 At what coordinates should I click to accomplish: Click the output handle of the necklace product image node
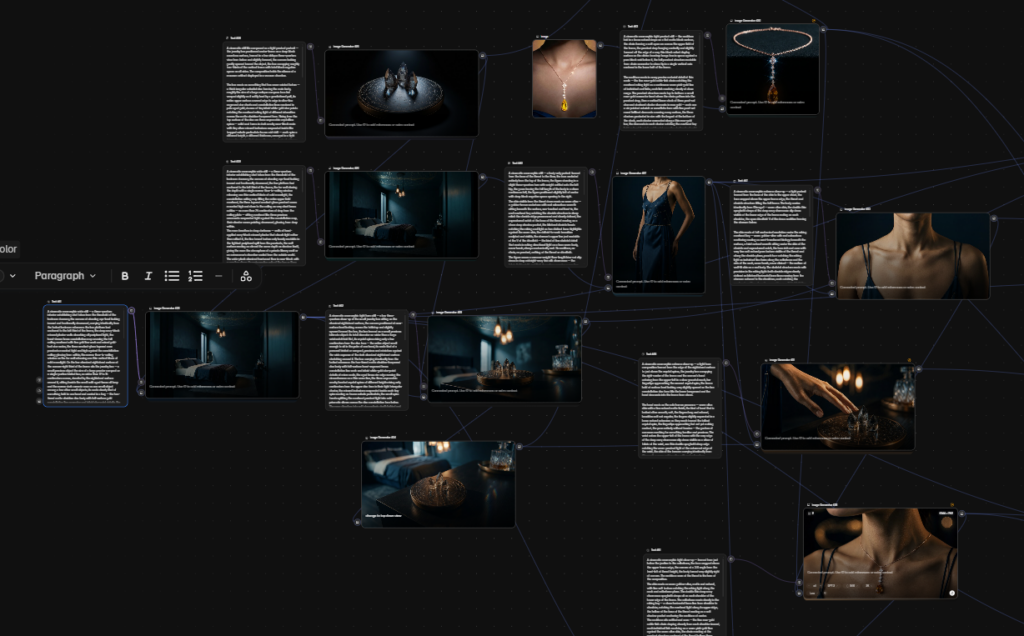point(824,29)
